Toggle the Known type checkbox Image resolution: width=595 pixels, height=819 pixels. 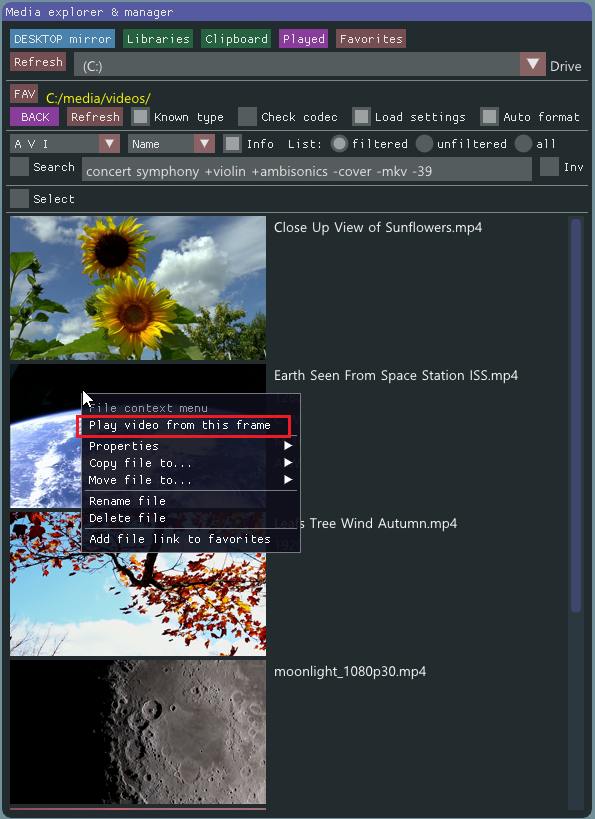(140, 116)
